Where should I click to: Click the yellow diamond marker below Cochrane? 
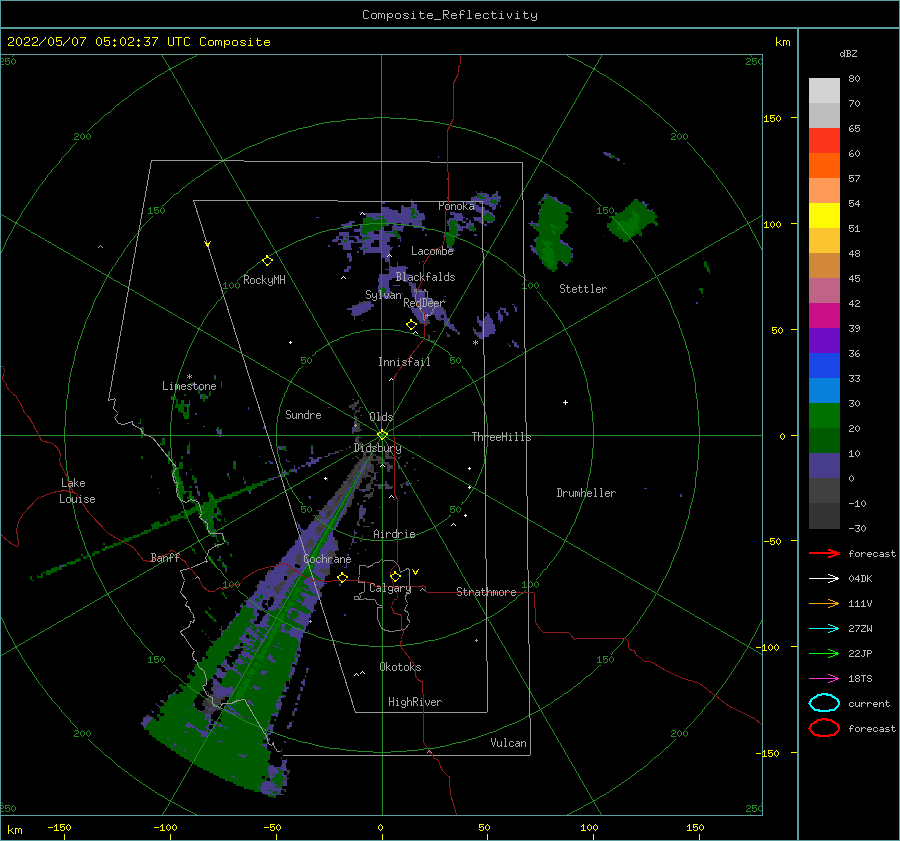(342, 577)
